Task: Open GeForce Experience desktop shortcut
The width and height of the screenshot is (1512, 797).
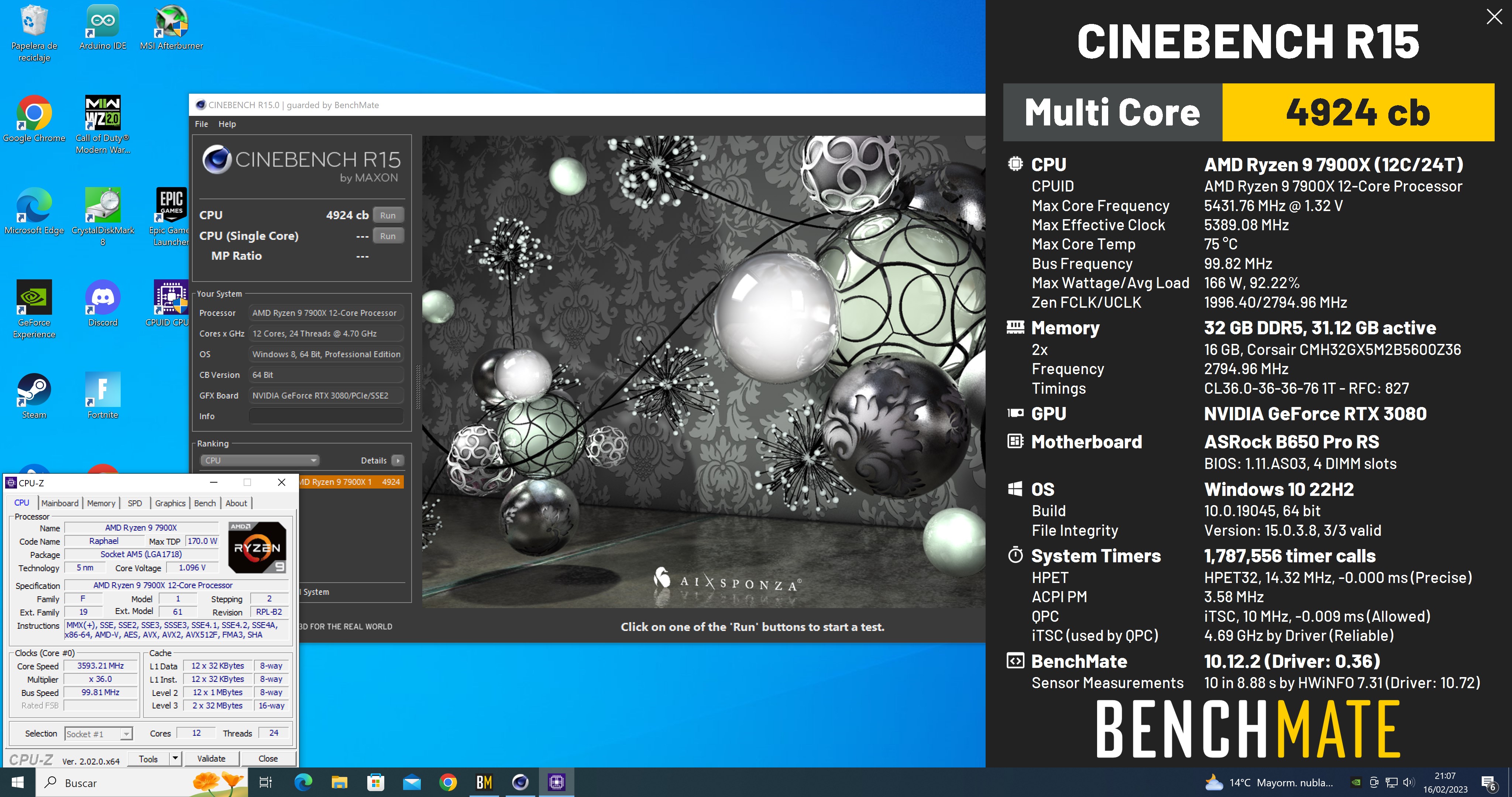Action: [34, 309]
